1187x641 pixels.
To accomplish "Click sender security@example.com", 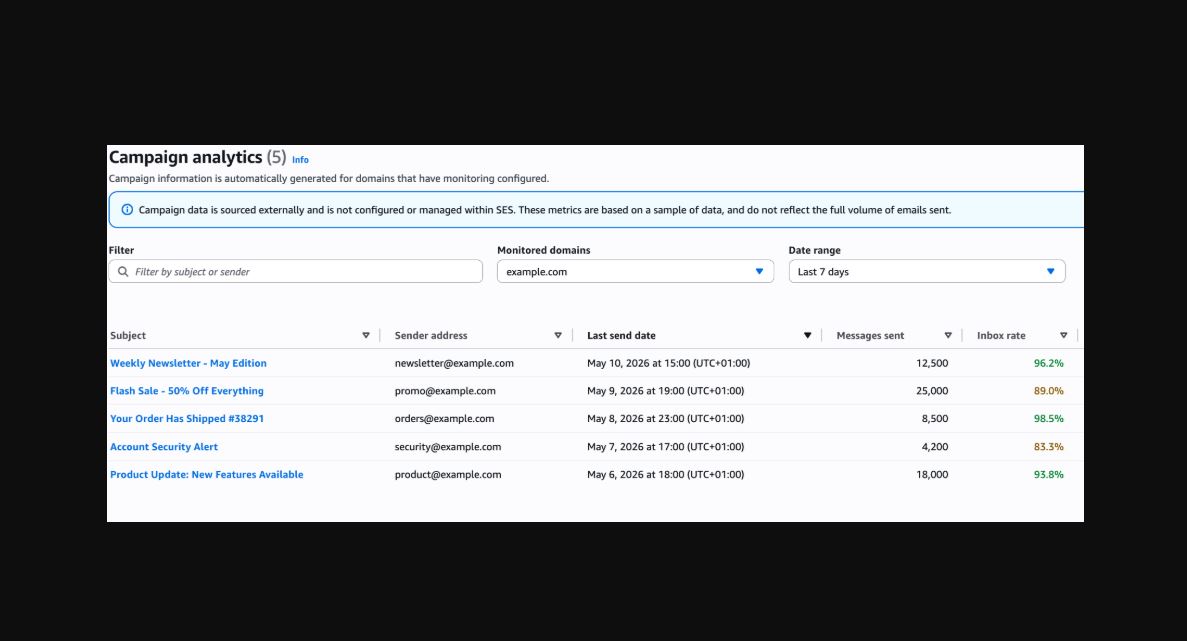I will point(447,447).
